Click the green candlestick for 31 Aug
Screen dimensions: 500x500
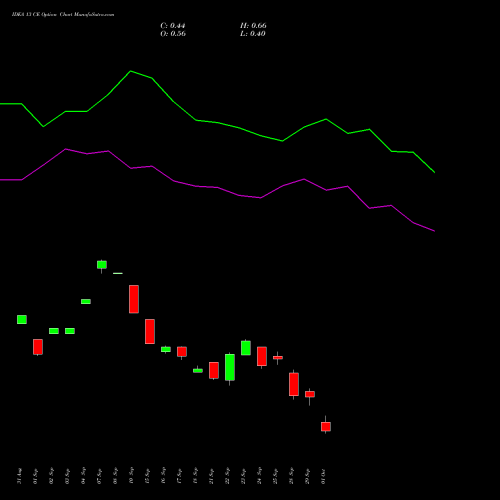tap(22, 319)
